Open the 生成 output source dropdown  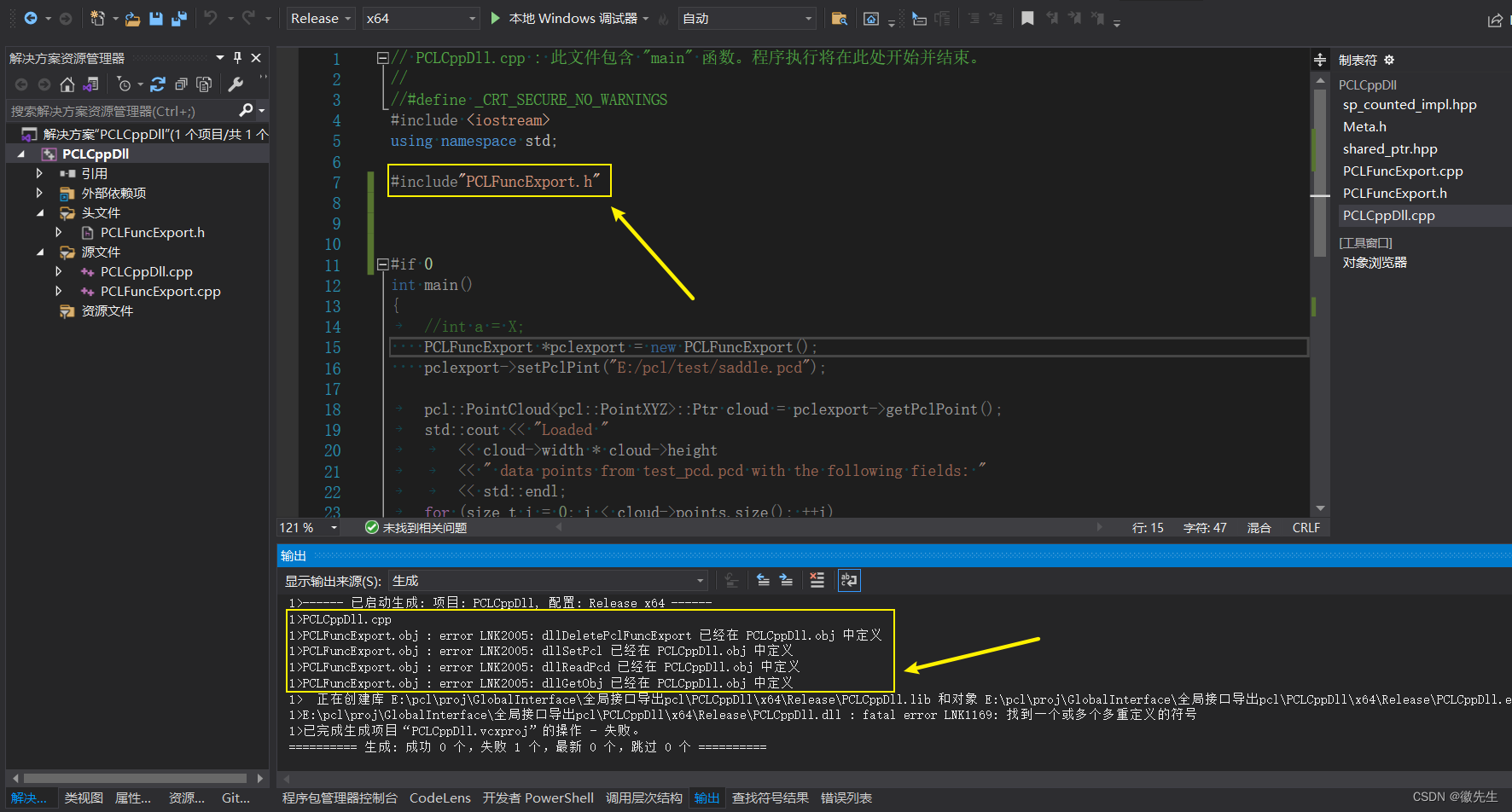coord(548,580)
